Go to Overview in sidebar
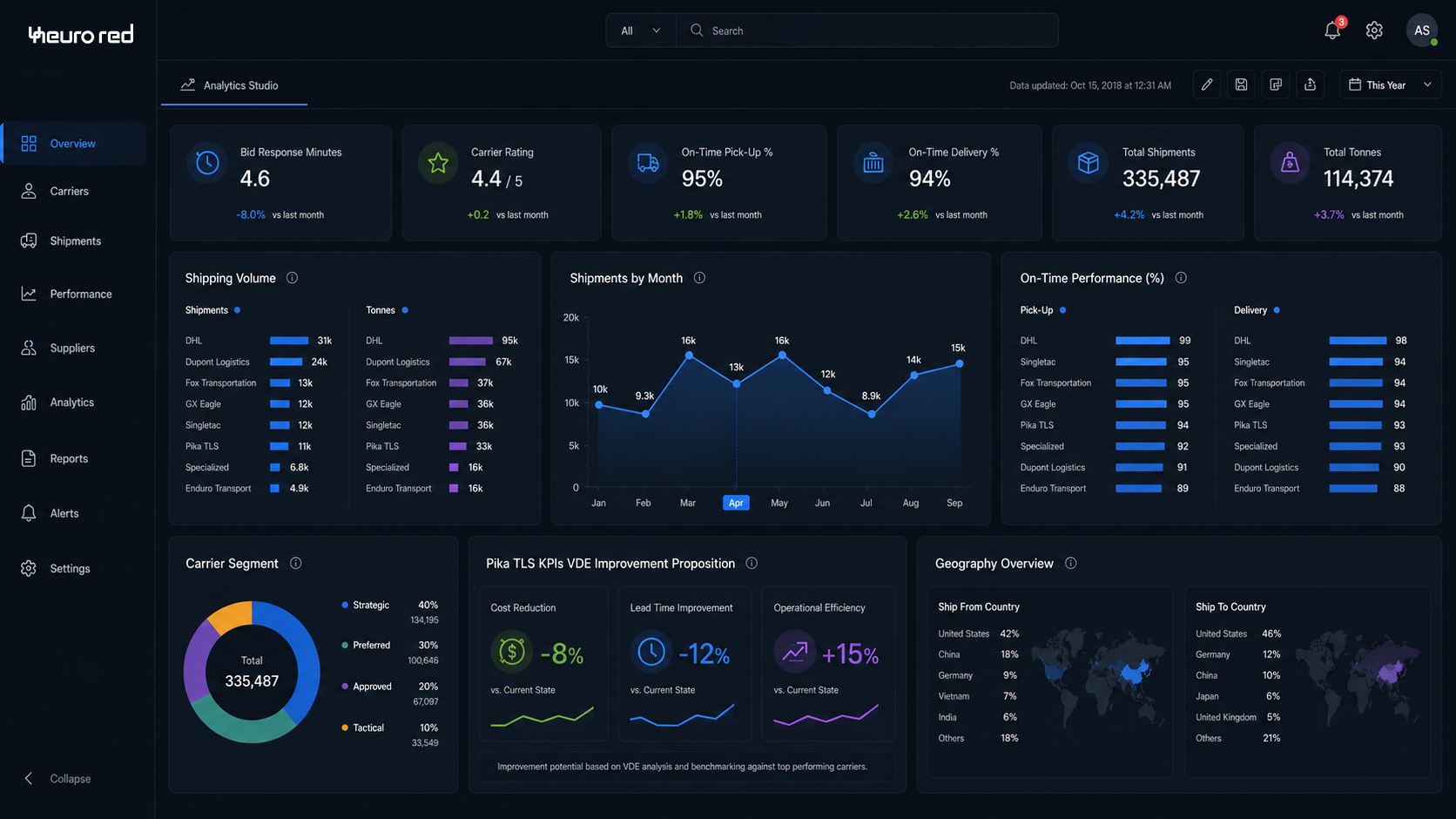Screen dimensions: 1456x819 [x=74, y=144]
